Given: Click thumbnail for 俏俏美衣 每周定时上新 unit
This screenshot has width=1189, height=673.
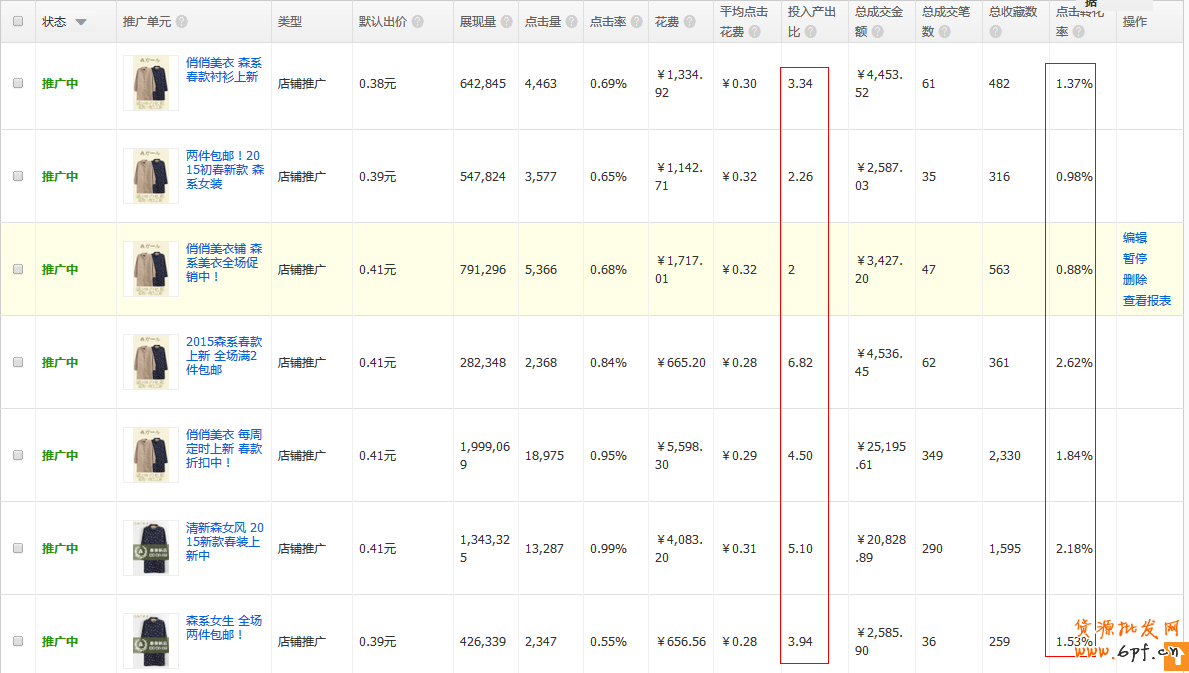Looking at the screenshot, I should coord(151,455).
